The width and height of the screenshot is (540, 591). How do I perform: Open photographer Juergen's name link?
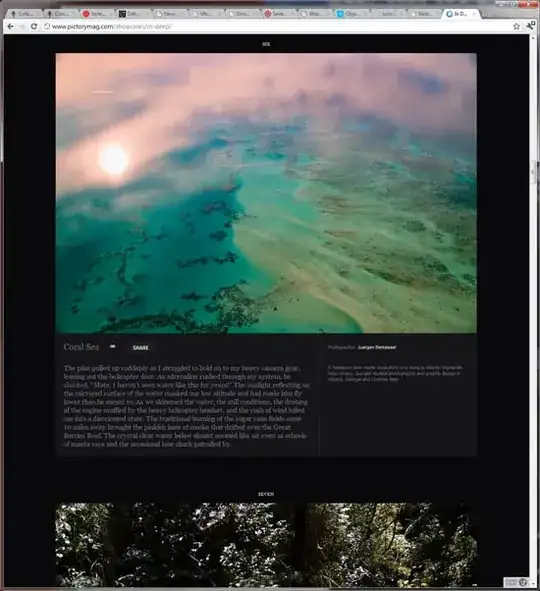coord(376,347)
